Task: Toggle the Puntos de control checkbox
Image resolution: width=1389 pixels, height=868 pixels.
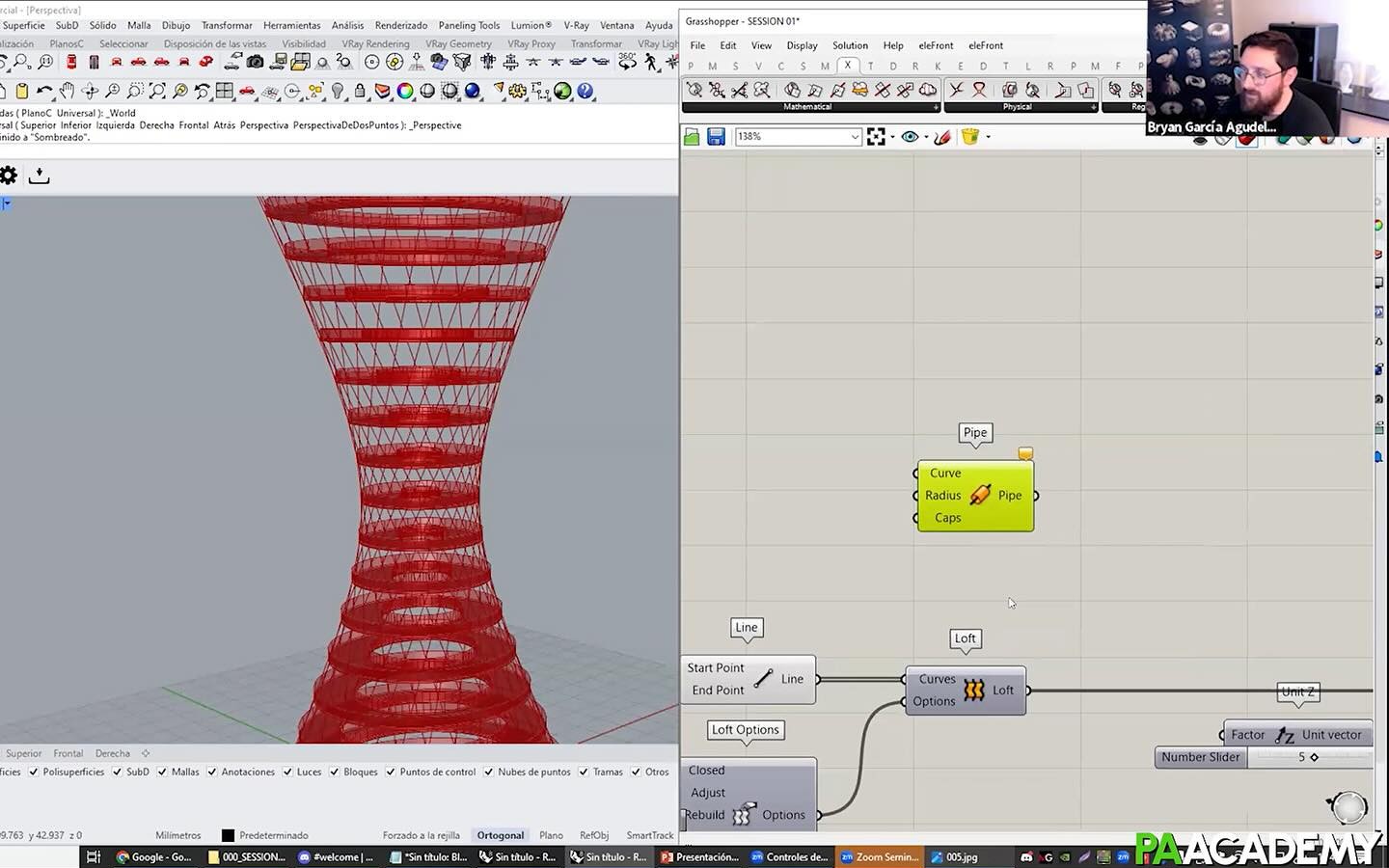Action: click(391, 772)
